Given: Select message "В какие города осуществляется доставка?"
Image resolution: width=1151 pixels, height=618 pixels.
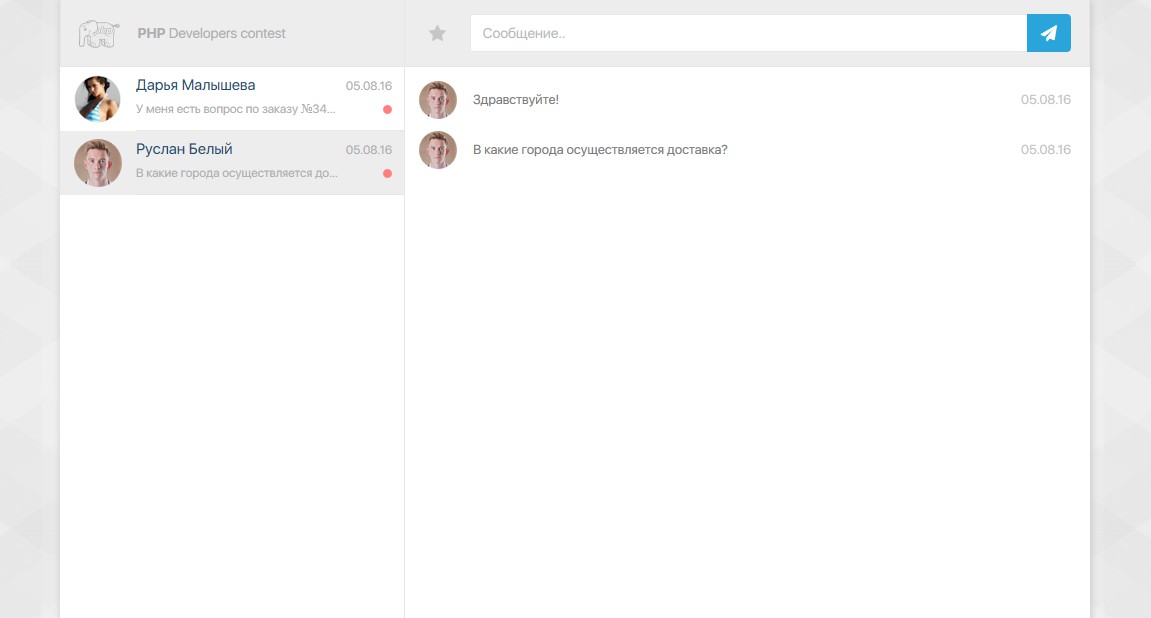Looking at the screenshot, I should click(600, 150).
